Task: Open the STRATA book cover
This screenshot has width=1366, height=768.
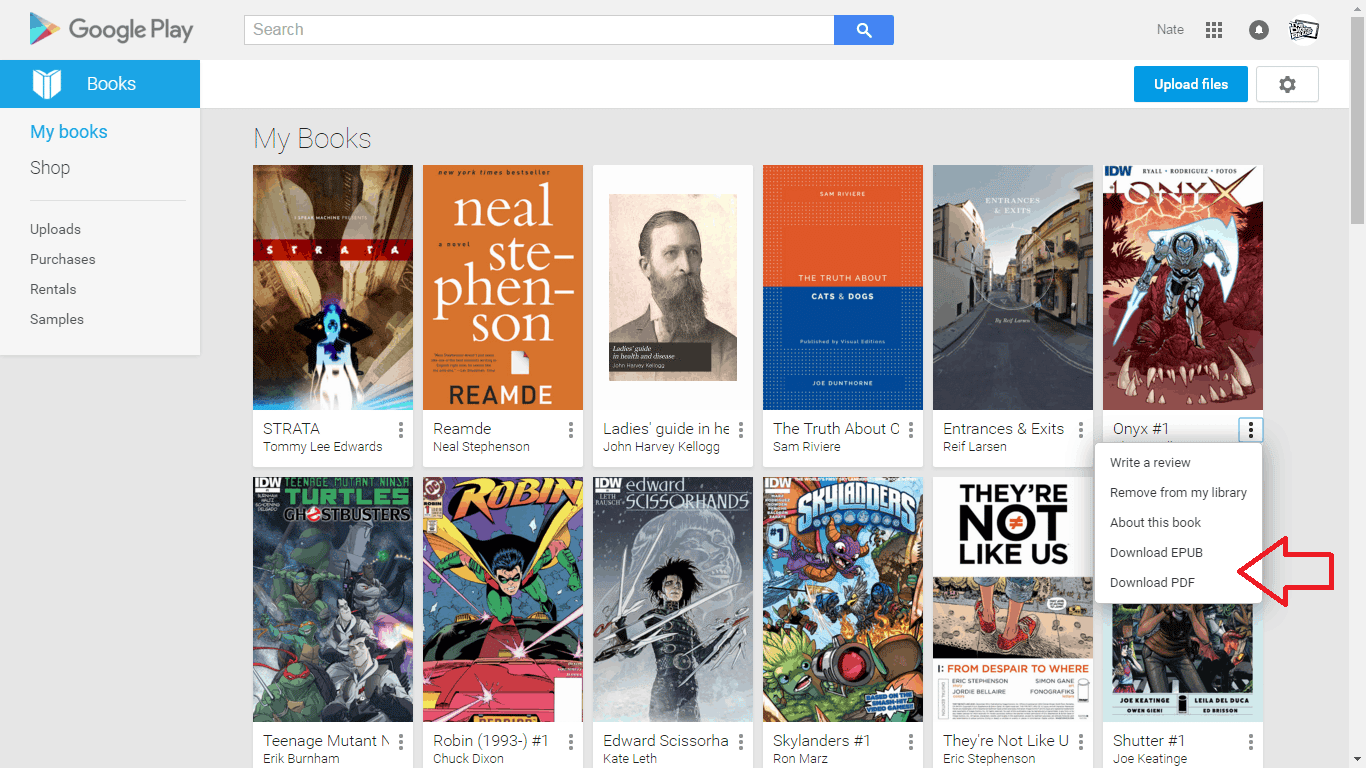Action: (x=333, y=288)
